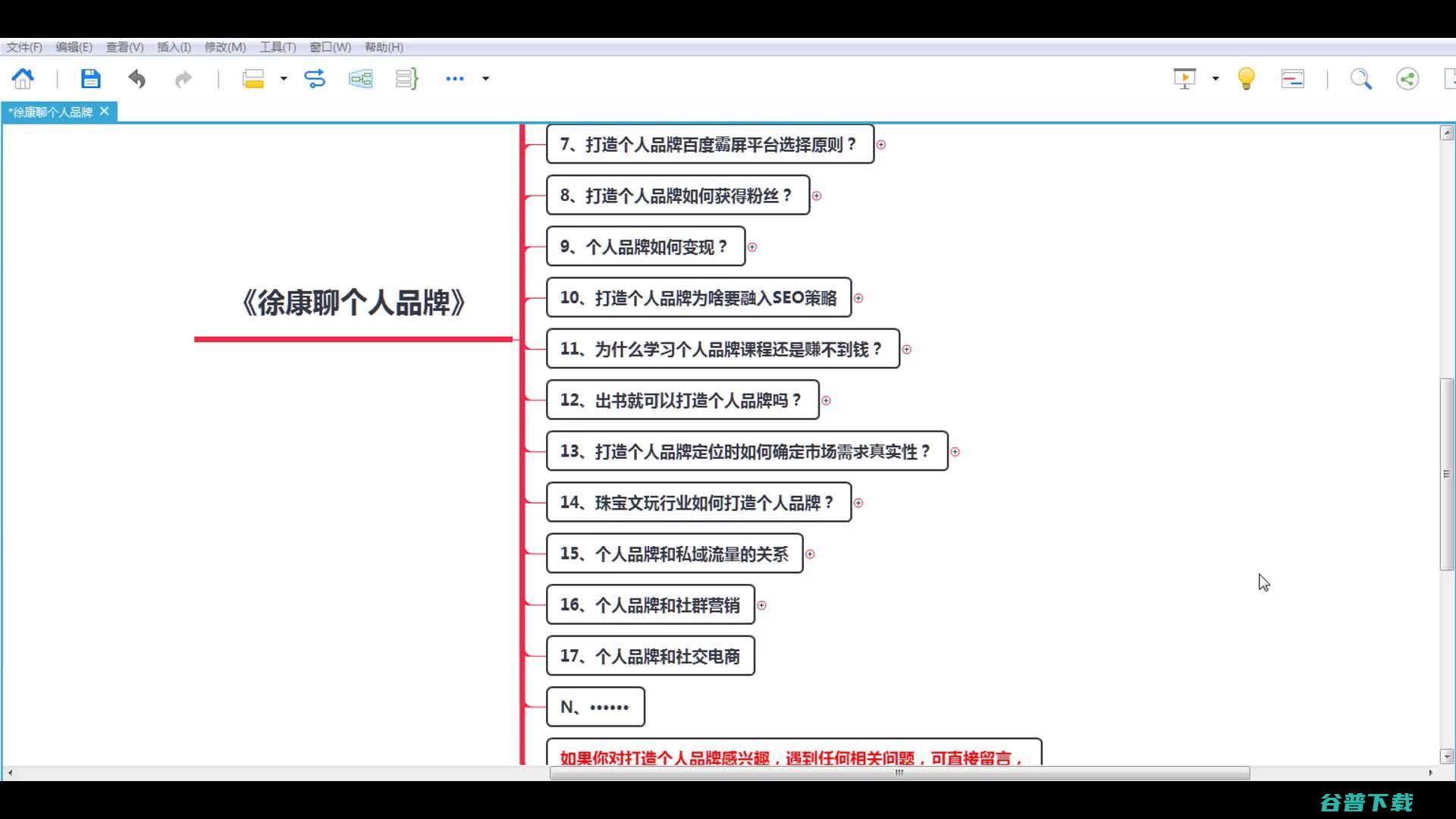
Task: Close the 徐康聊个人品牌 tab
Action: [105, 111]
